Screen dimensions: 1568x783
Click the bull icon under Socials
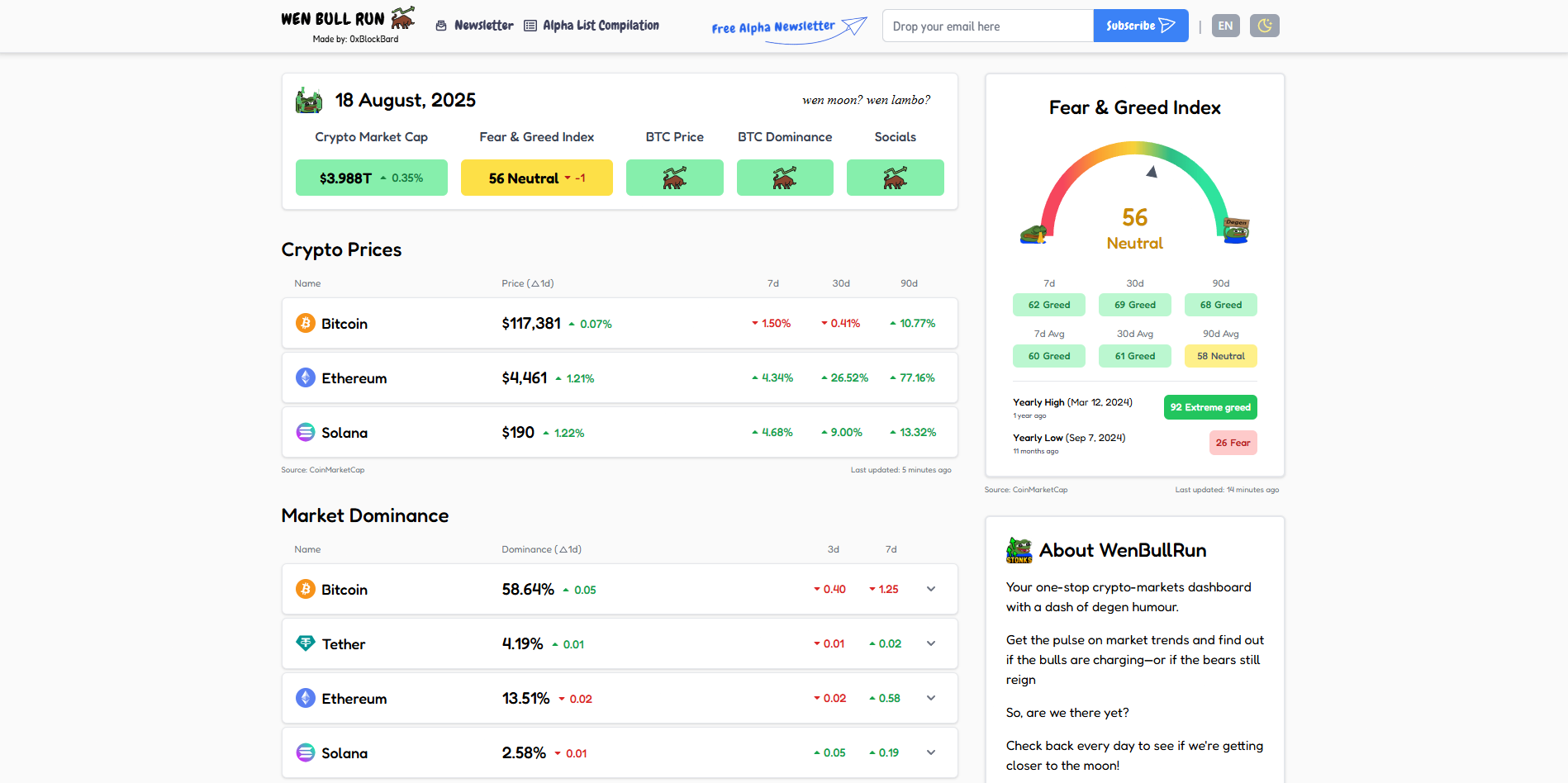click(895, 178)
